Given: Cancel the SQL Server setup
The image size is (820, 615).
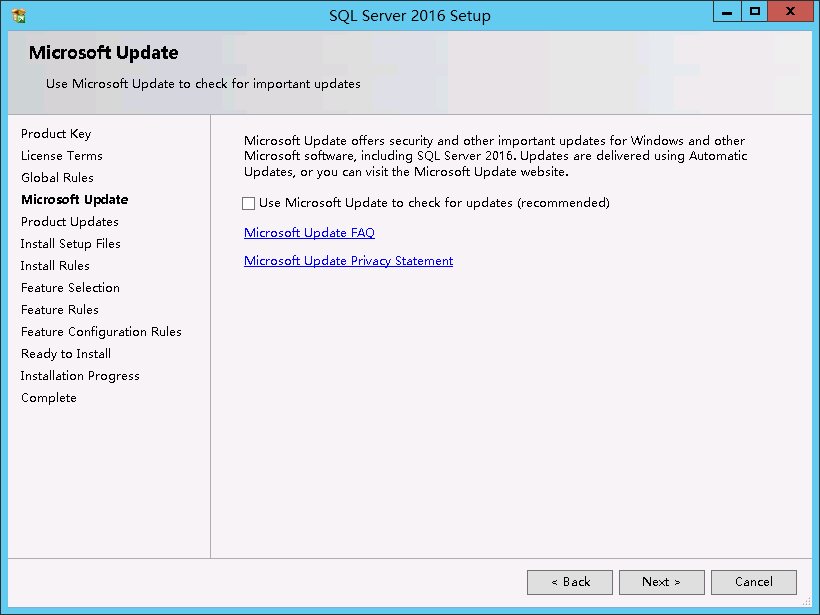Looking at the screenshot, I should pyautogui.click(x=754, y=582).
